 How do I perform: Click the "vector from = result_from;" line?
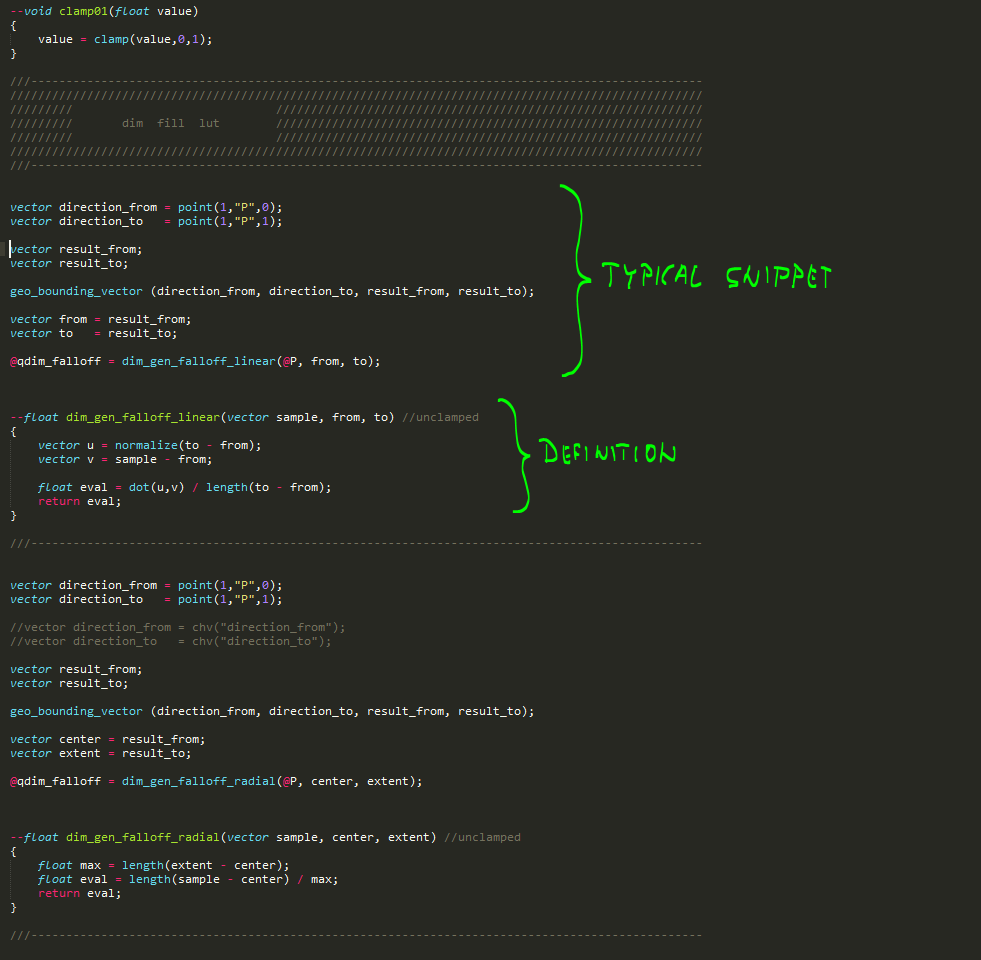(100, 319)
